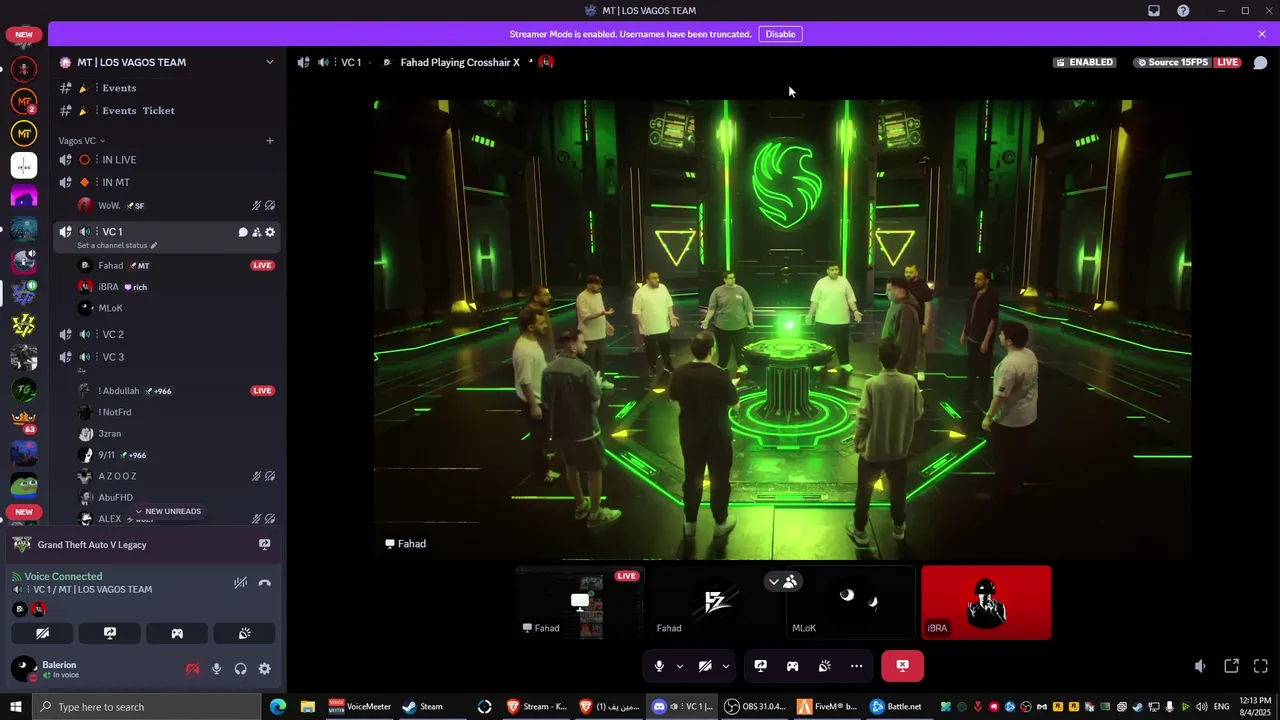Set a channel status for VC 1

[117, 245]
